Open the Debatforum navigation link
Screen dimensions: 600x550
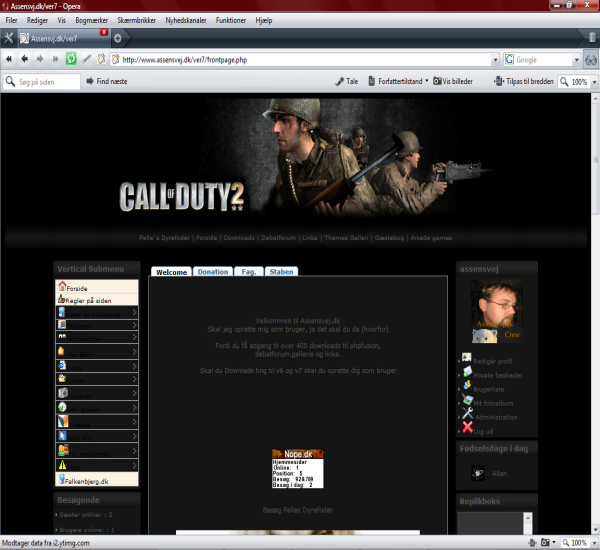(279, 238)
